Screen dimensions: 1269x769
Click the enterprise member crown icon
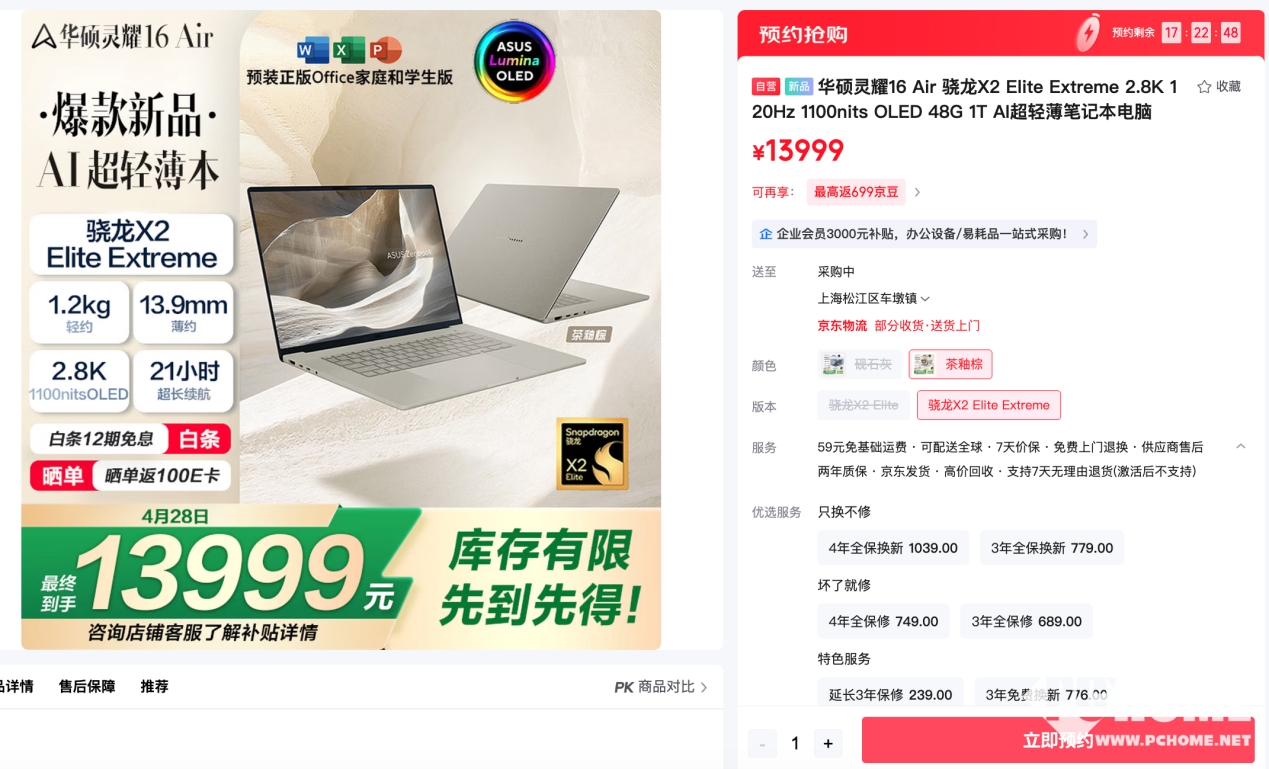(x=765, y=234)
